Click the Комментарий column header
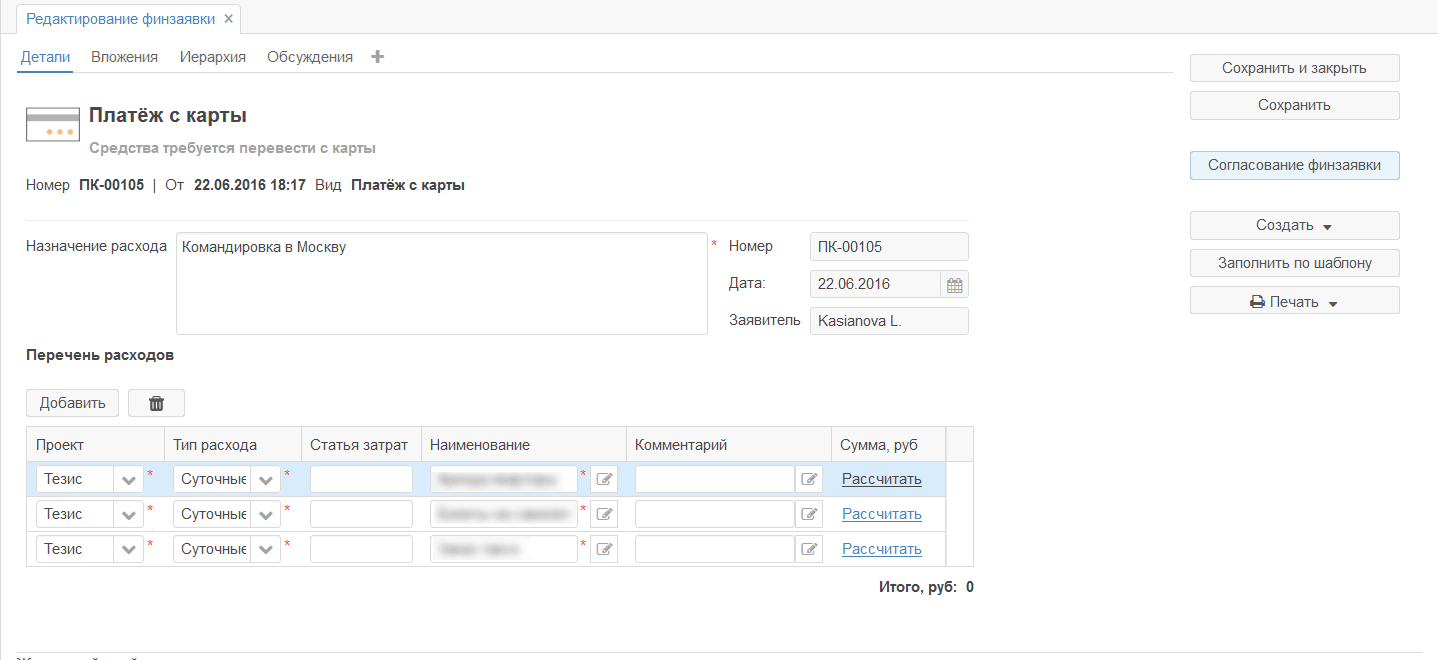The height and width of the screenshot is (660, 1438). (x=729, y=445)
